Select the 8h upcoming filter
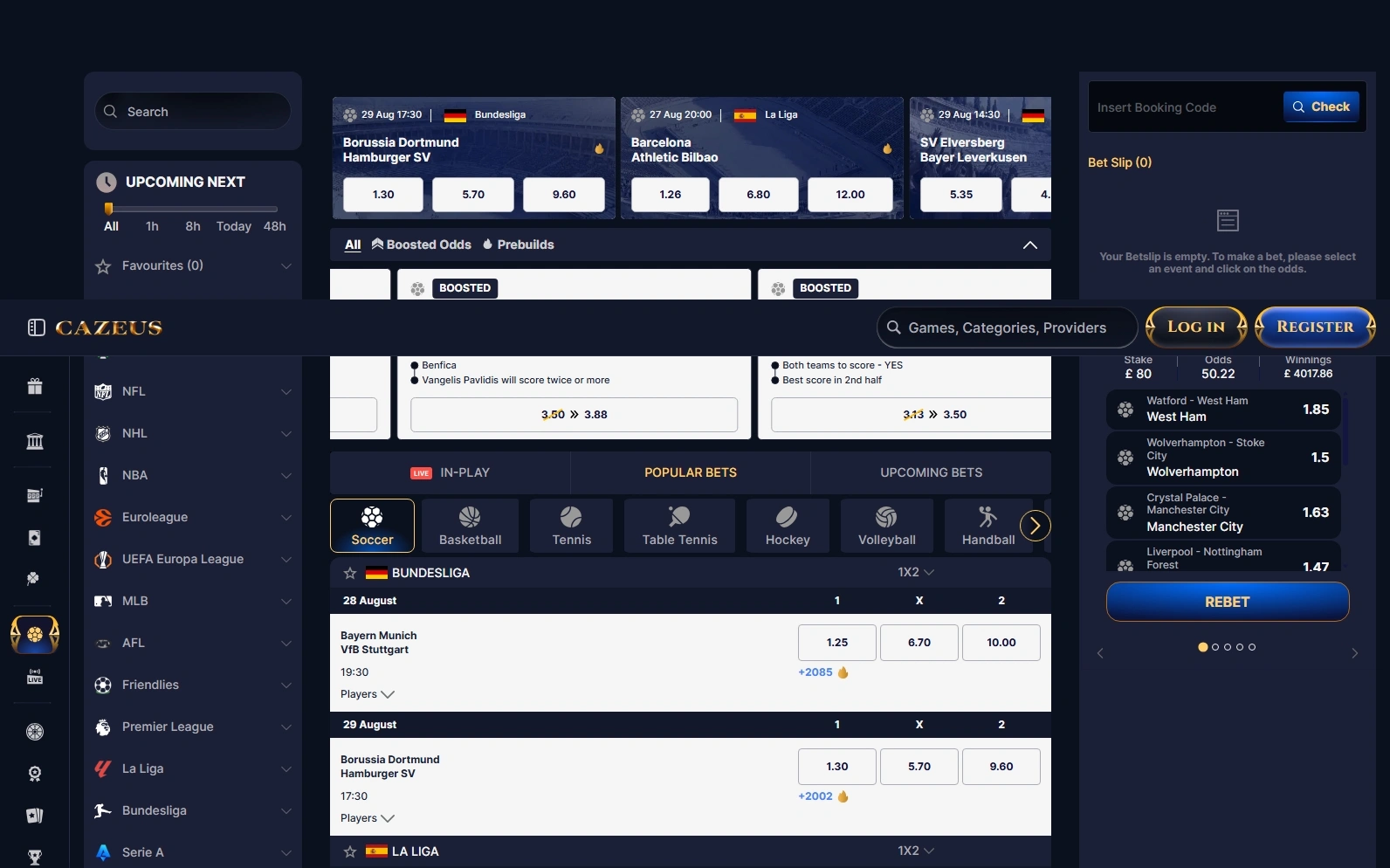 193,226
